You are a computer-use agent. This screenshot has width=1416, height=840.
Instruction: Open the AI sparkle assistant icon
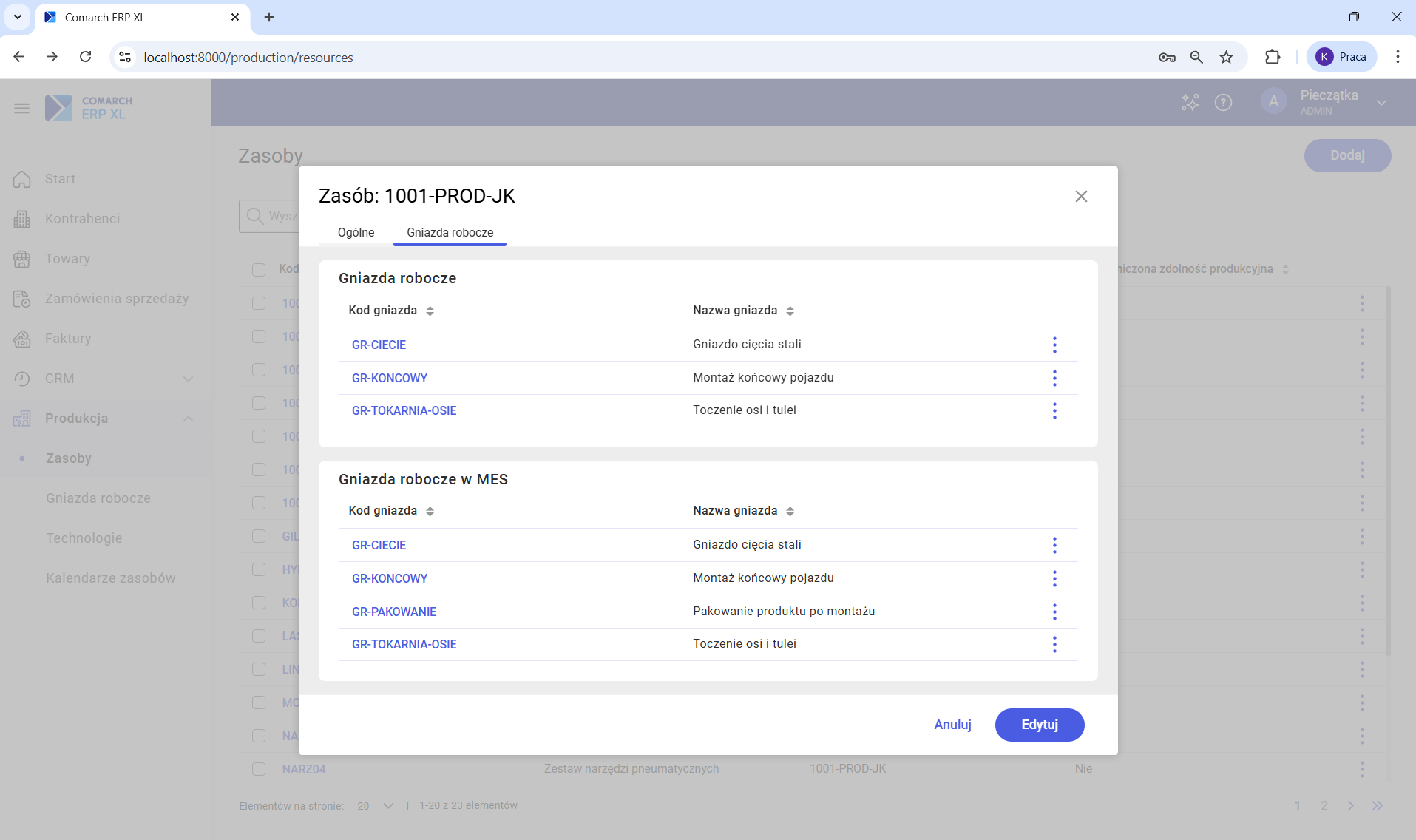coord(1190,102)
